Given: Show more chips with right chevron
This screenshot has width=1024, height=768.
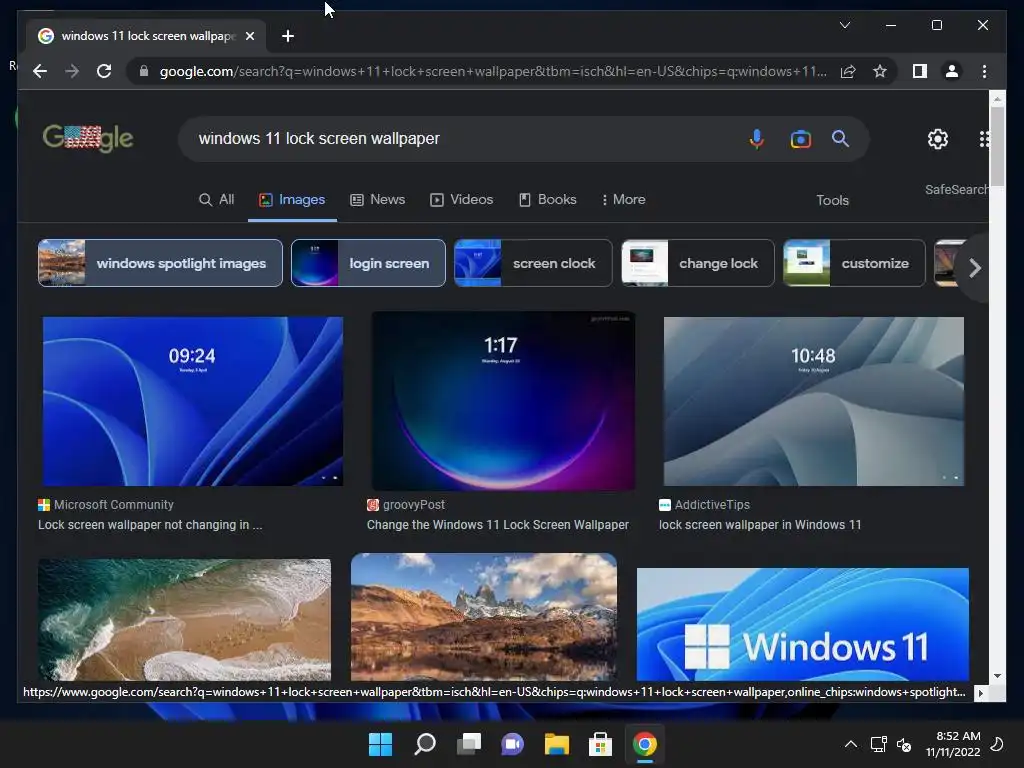Looking at the screenshot, I should (974, 268).
